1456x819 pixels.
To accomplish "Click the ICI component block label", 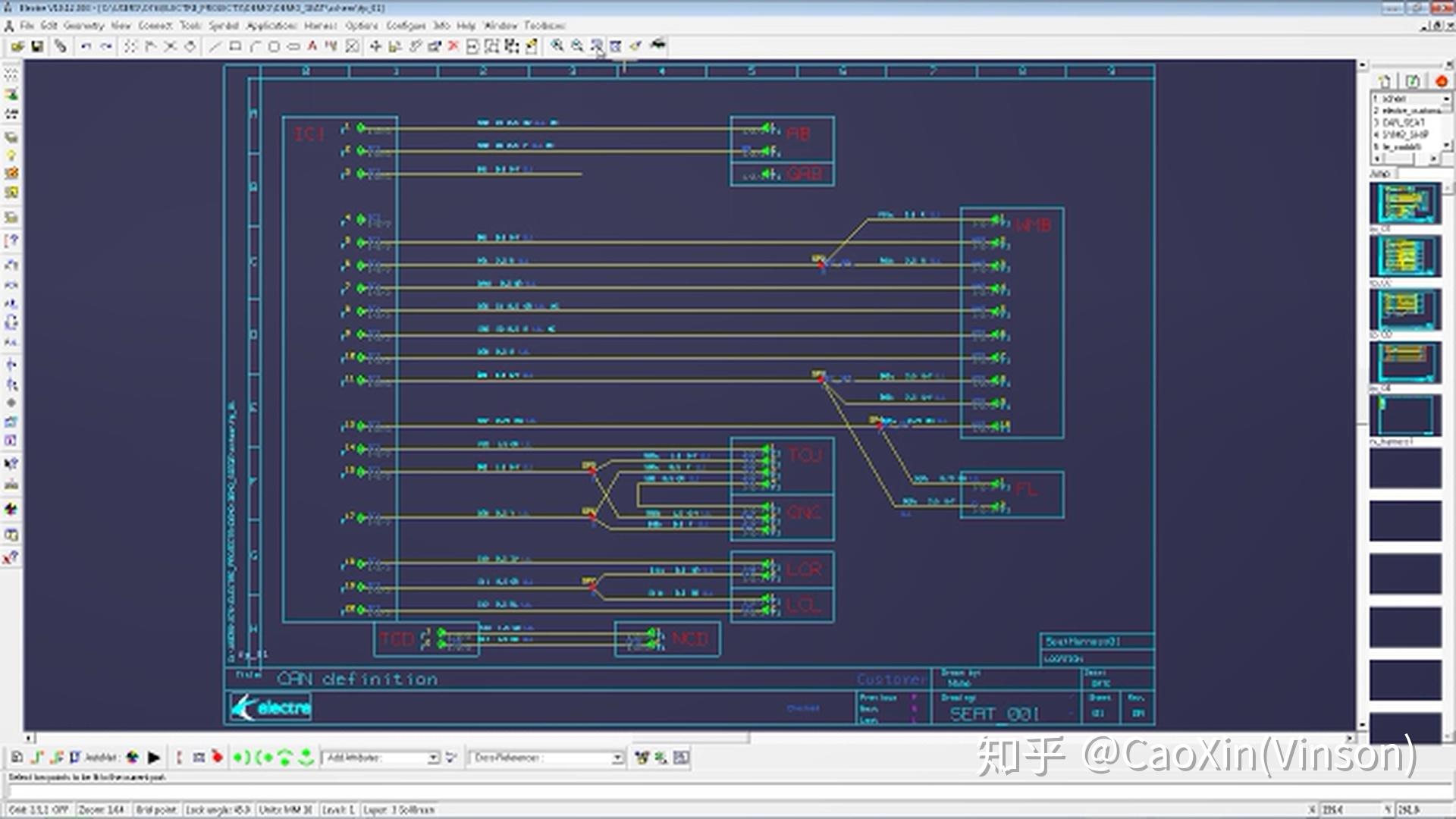I will click(309, 134).
